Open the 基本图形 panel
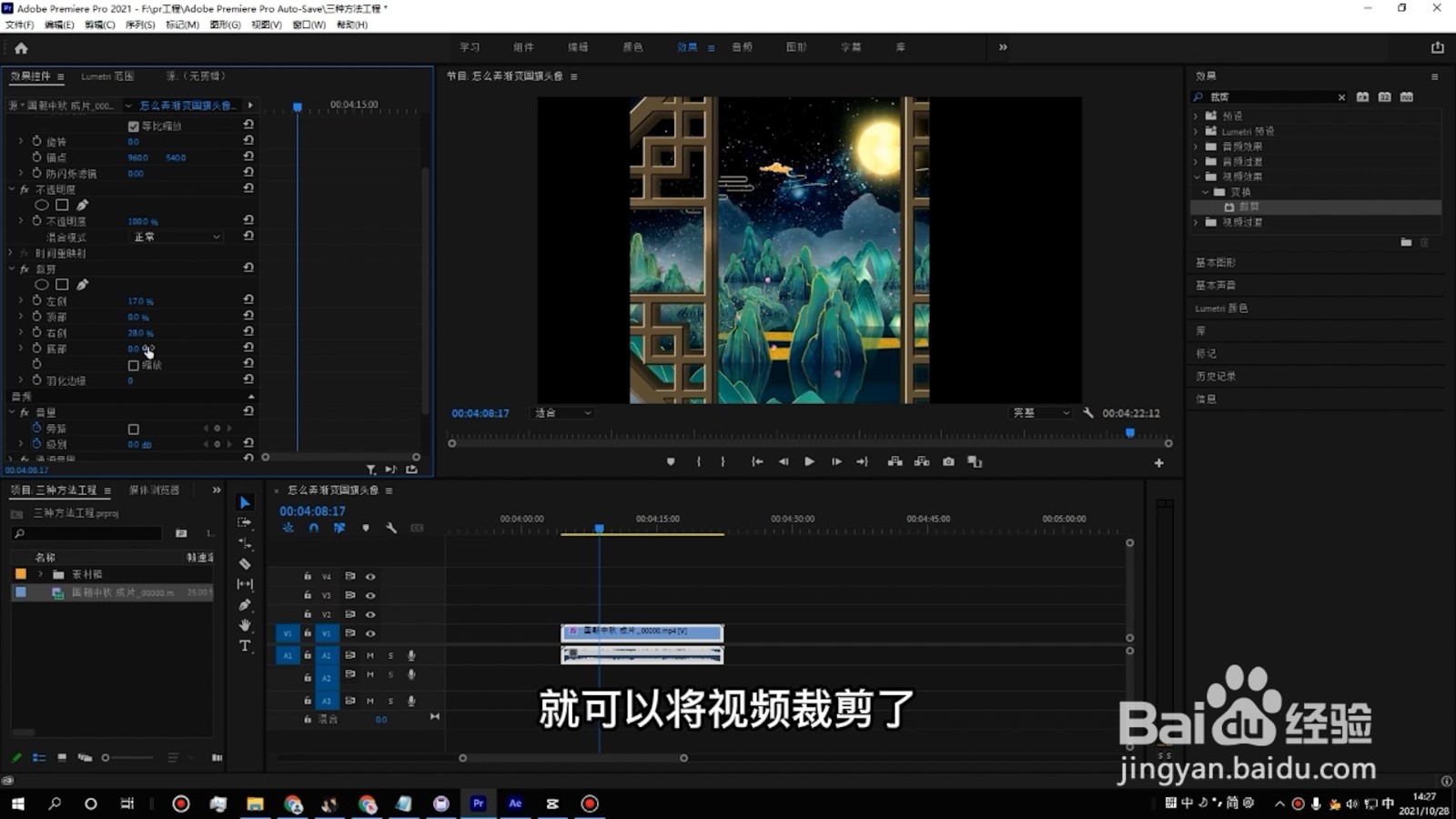 (x=1216, y=263)
